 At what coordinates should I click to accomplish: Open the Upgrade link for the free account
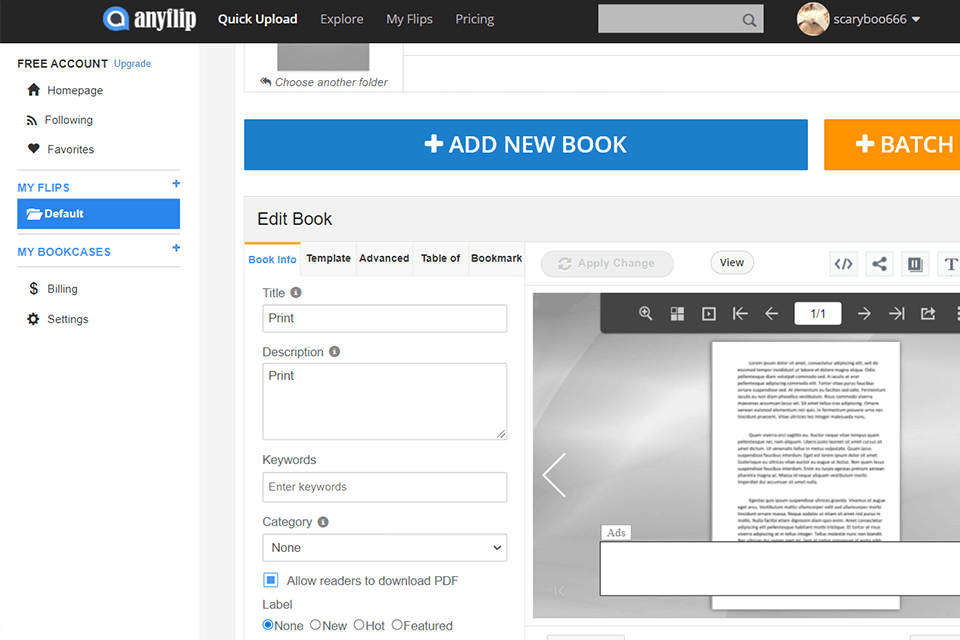tap(132, 63)
